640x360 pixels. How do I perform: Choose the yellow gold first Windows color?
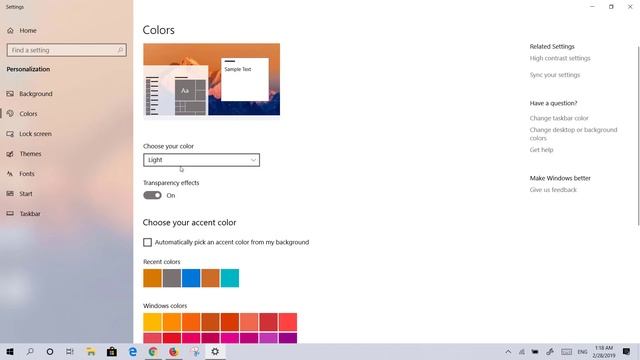(x=152, y=322)
